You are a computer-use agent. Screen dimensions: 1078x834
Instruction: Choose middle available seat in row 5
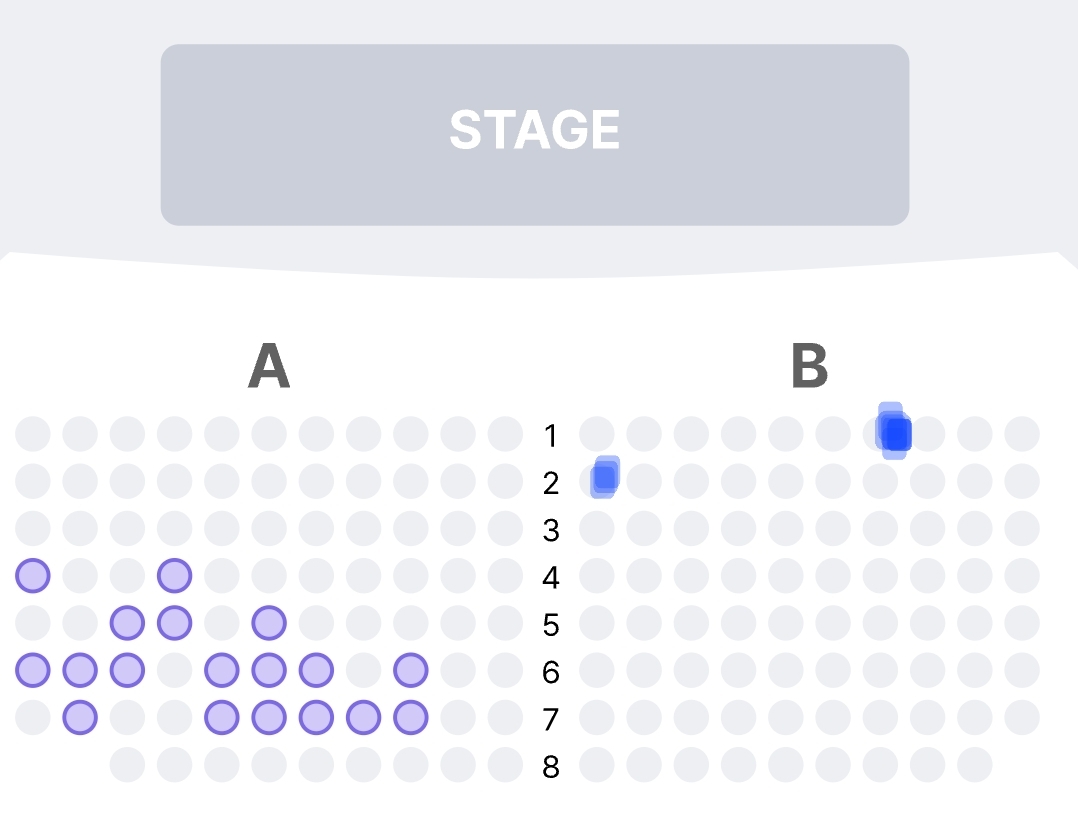click(174, 622)
